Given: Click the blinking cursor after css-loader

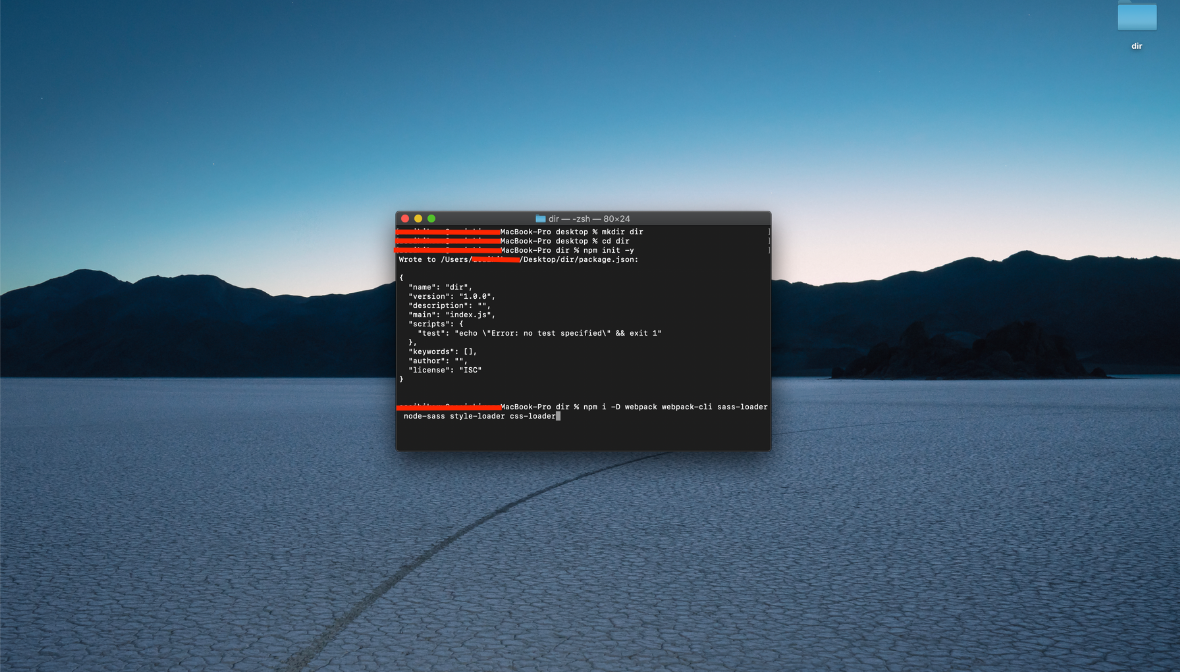Looking at the screenshot, I should (x=559, y=416).
